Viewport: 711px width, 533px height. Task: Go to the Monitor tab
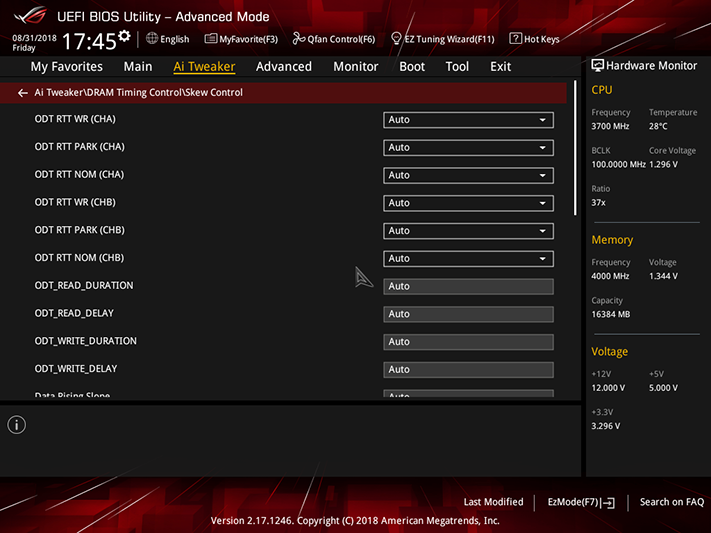[356, 67]
